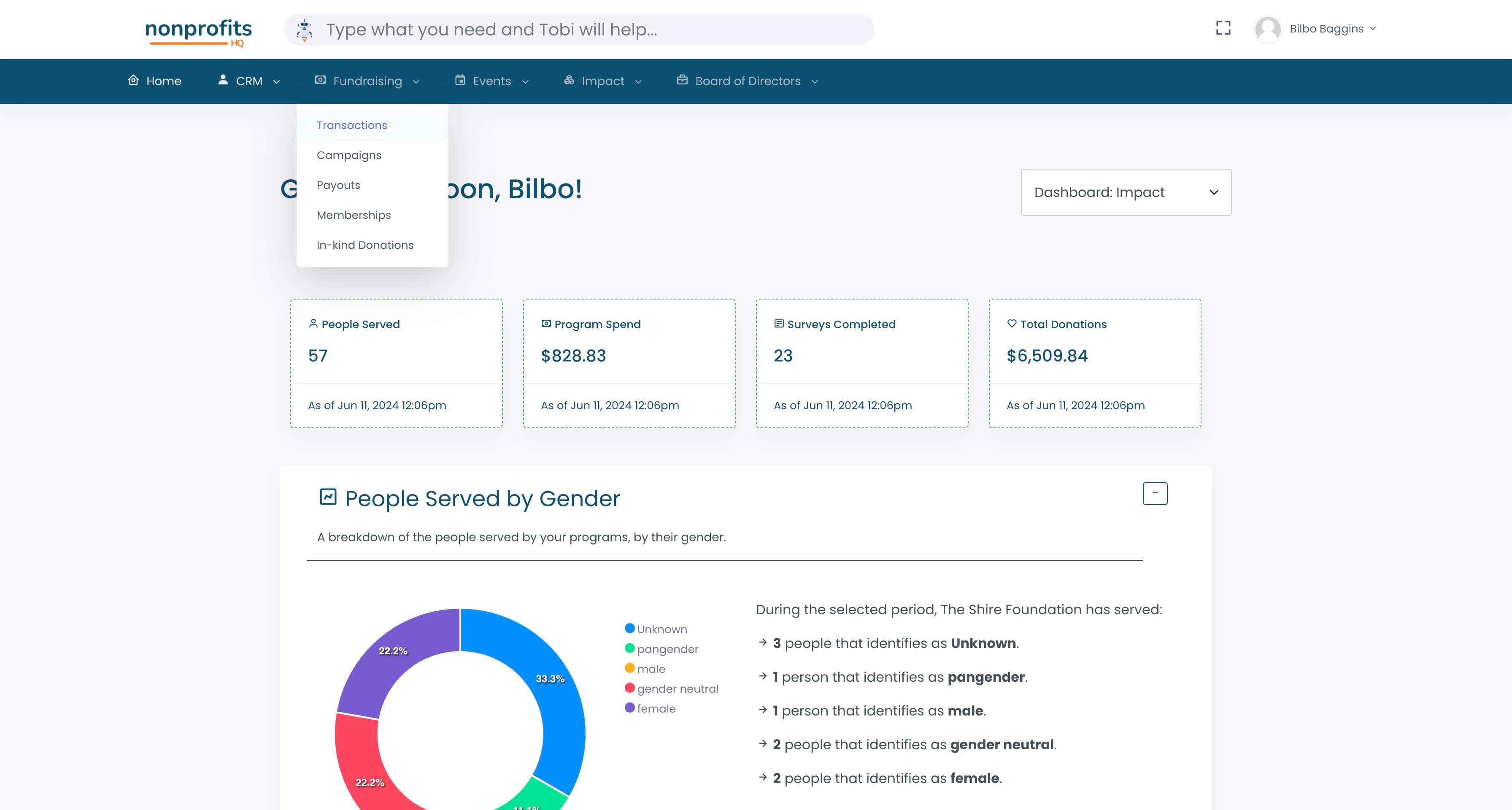The width and height of the screenshot is (1512, 810).
Task: Click the Surveys Completed card title
Action: [x=841, y=324]
